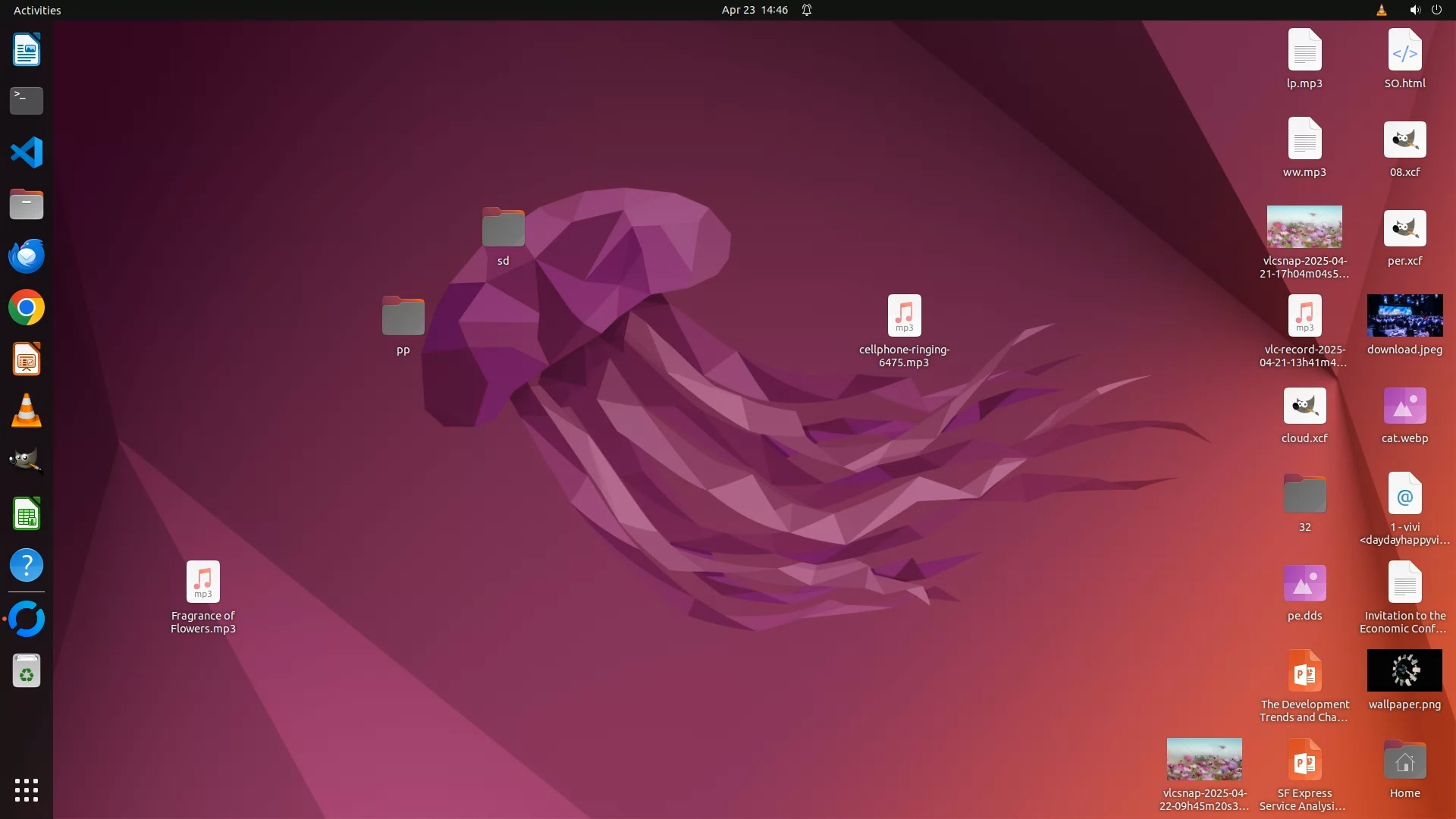
Task: Open VLC media player in dock
Action: point(27,411)
